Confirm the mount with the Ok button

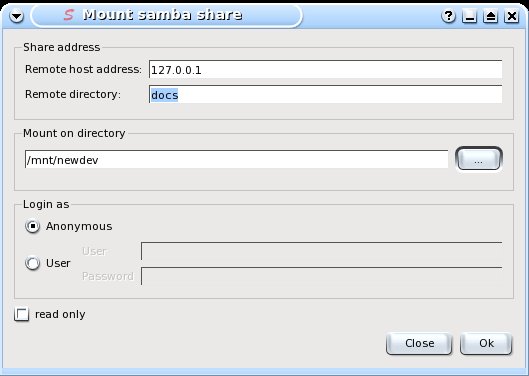[486, 344]
